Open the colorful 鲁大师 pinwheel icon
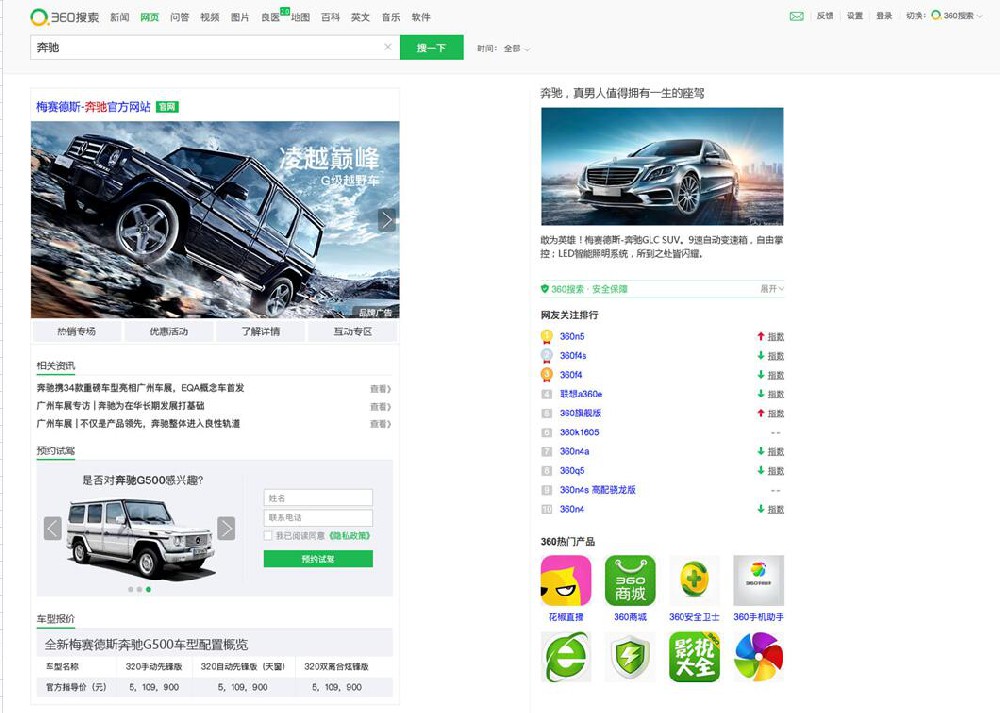 (x=758, y=657)
